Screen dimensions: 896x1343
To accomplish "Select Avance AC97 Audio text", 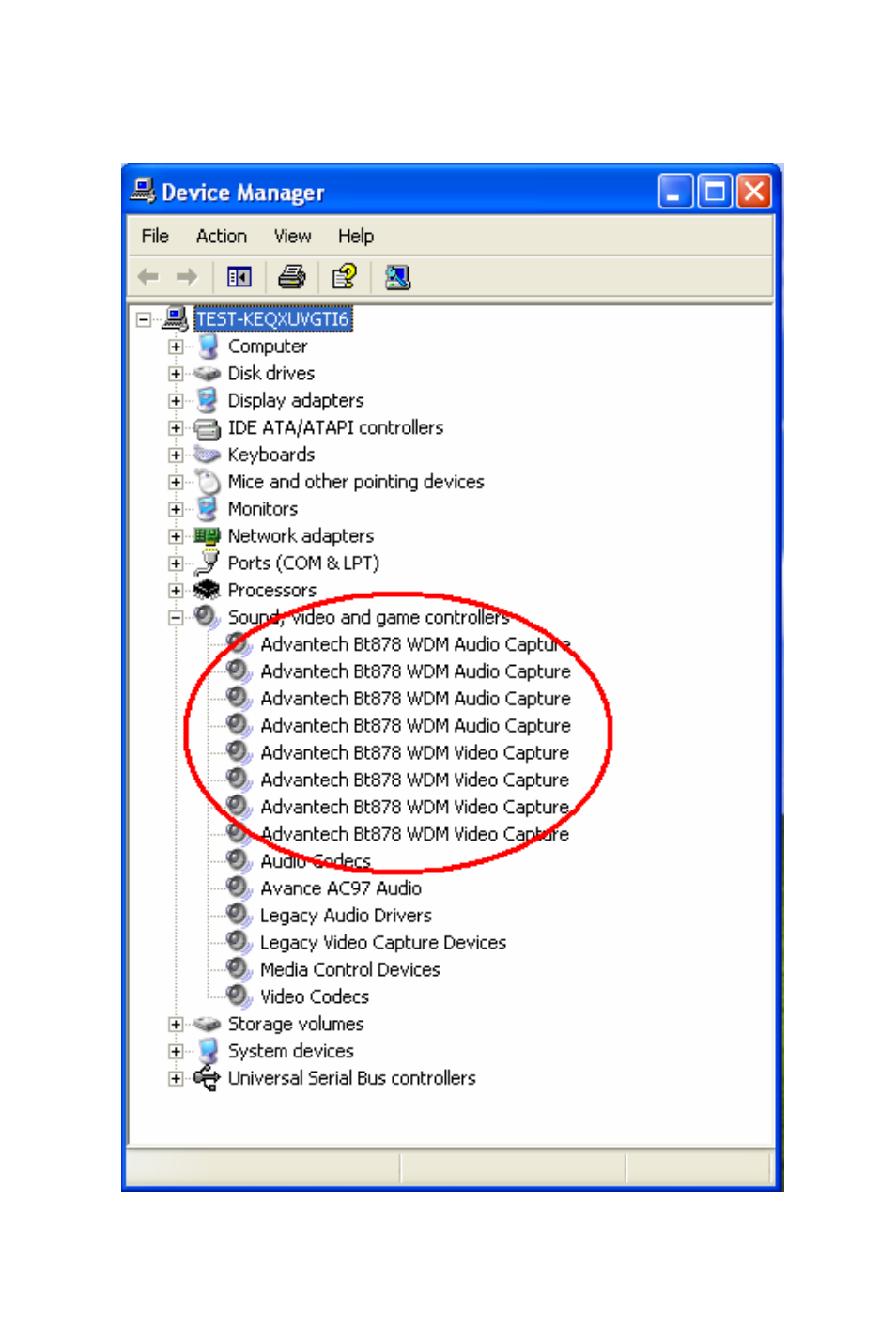I will pos(341,888).
